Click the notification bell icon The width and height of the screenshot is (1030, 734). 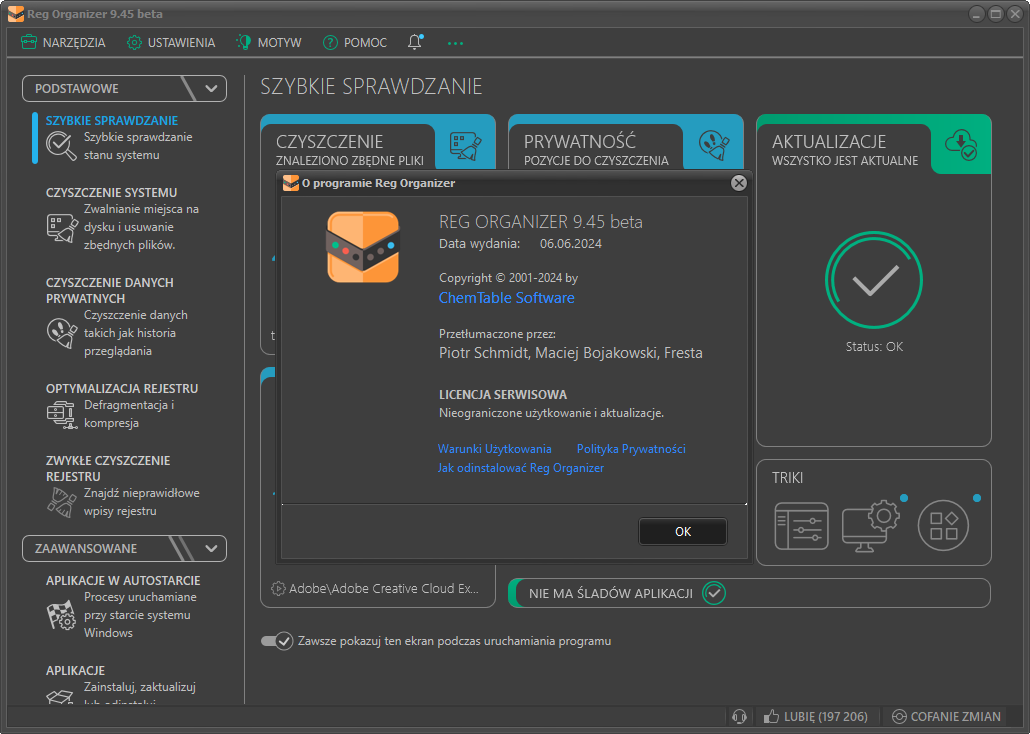(x=415, y=42)
